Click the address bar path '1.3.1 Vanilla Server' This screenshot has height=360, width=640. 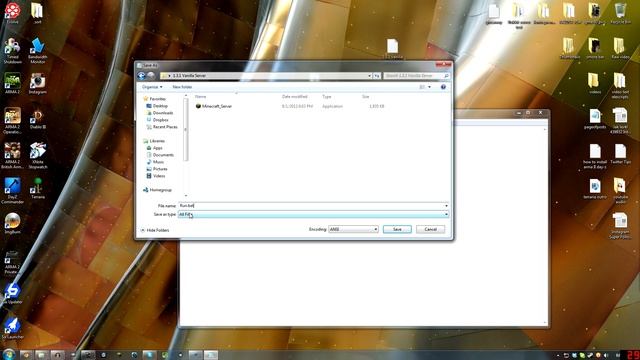click(x=189, y=76)
